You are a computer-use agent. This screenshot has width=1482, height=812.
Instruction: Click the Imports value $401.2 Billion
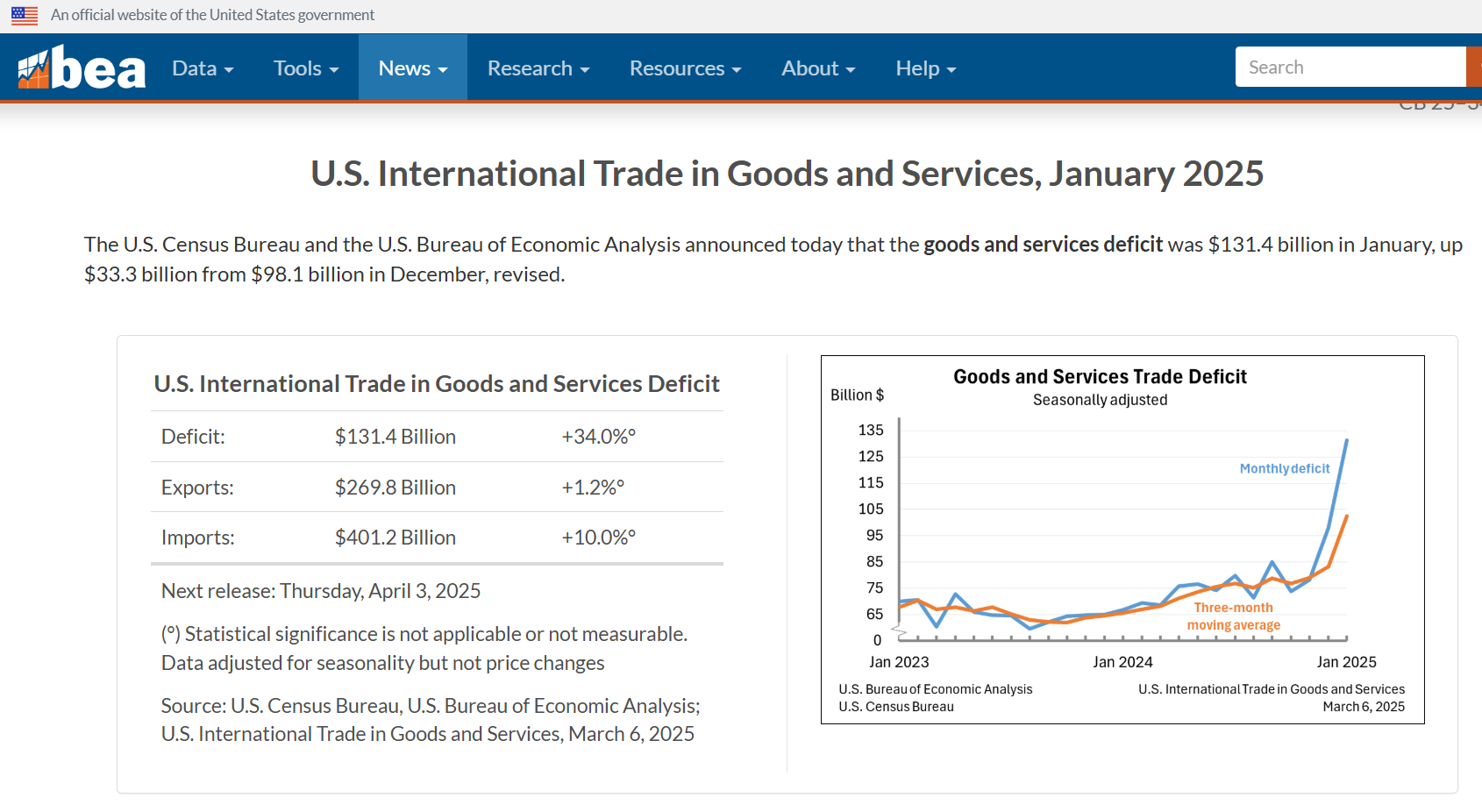coord(395,538)
